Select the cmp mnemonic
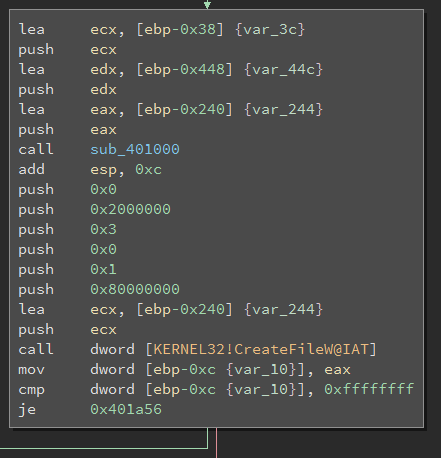This screenshot has height=458, width=441. click(31, 390)
